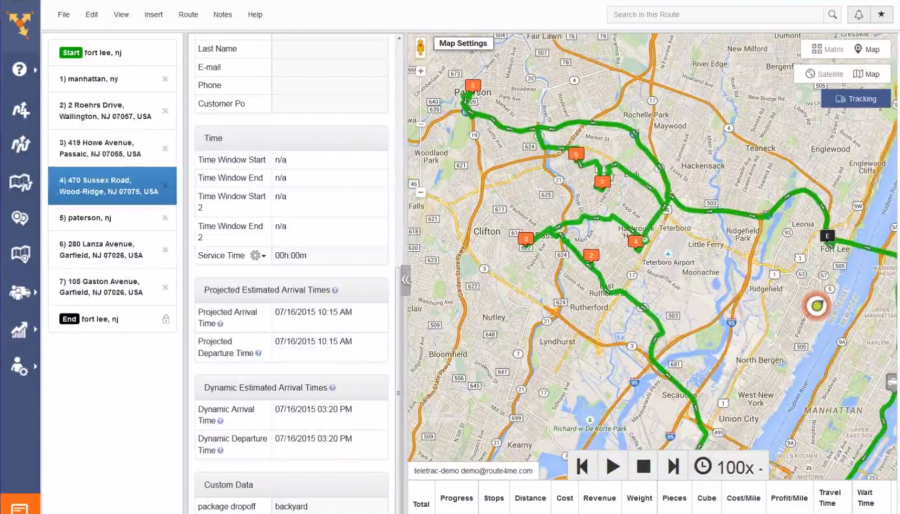900x514 pixels.
Task: Switch to Matrix view
Action: [827, 49]
